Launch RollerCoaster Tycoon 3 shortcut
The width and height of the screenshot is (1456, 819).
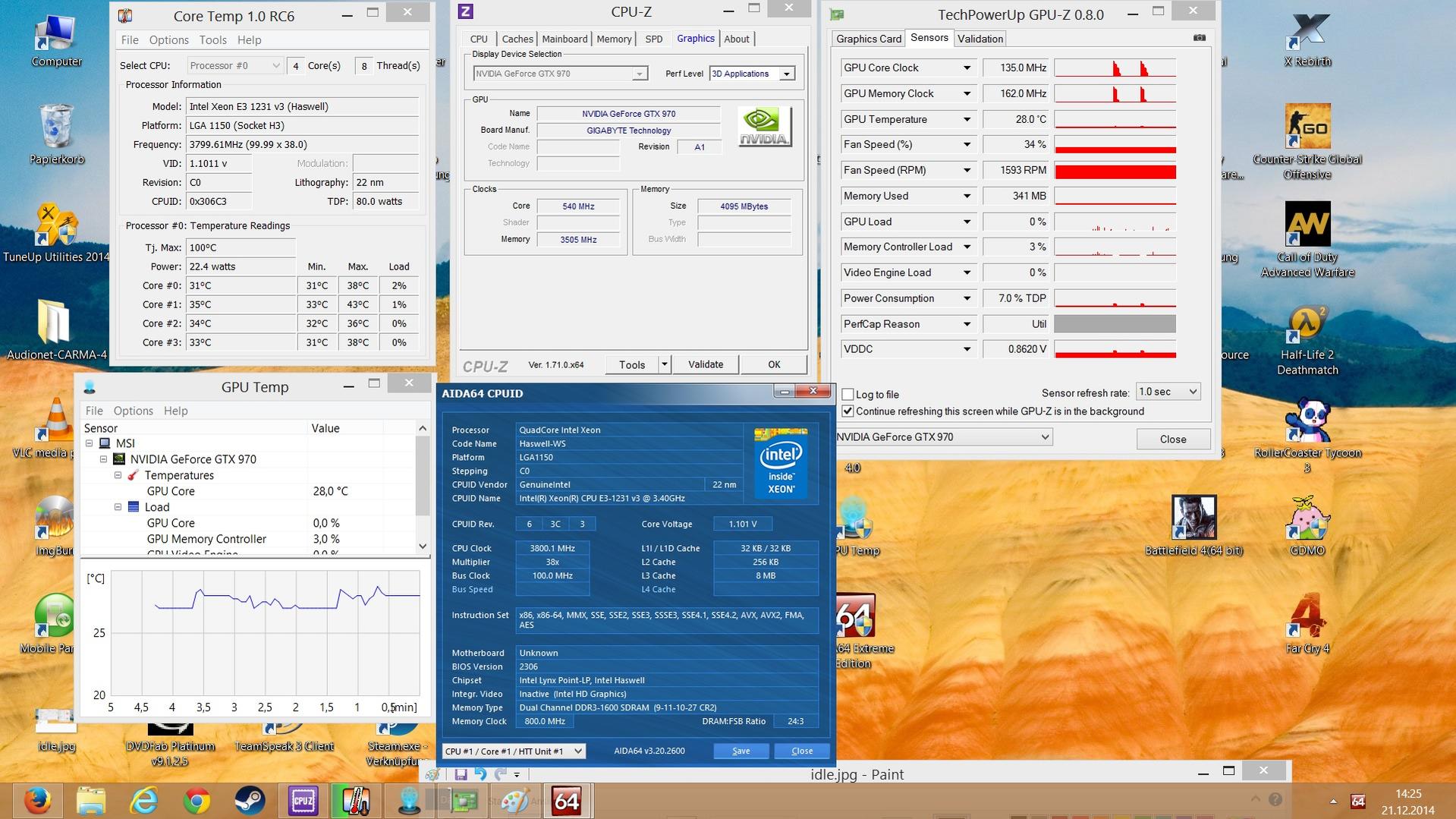point(1307,436)
